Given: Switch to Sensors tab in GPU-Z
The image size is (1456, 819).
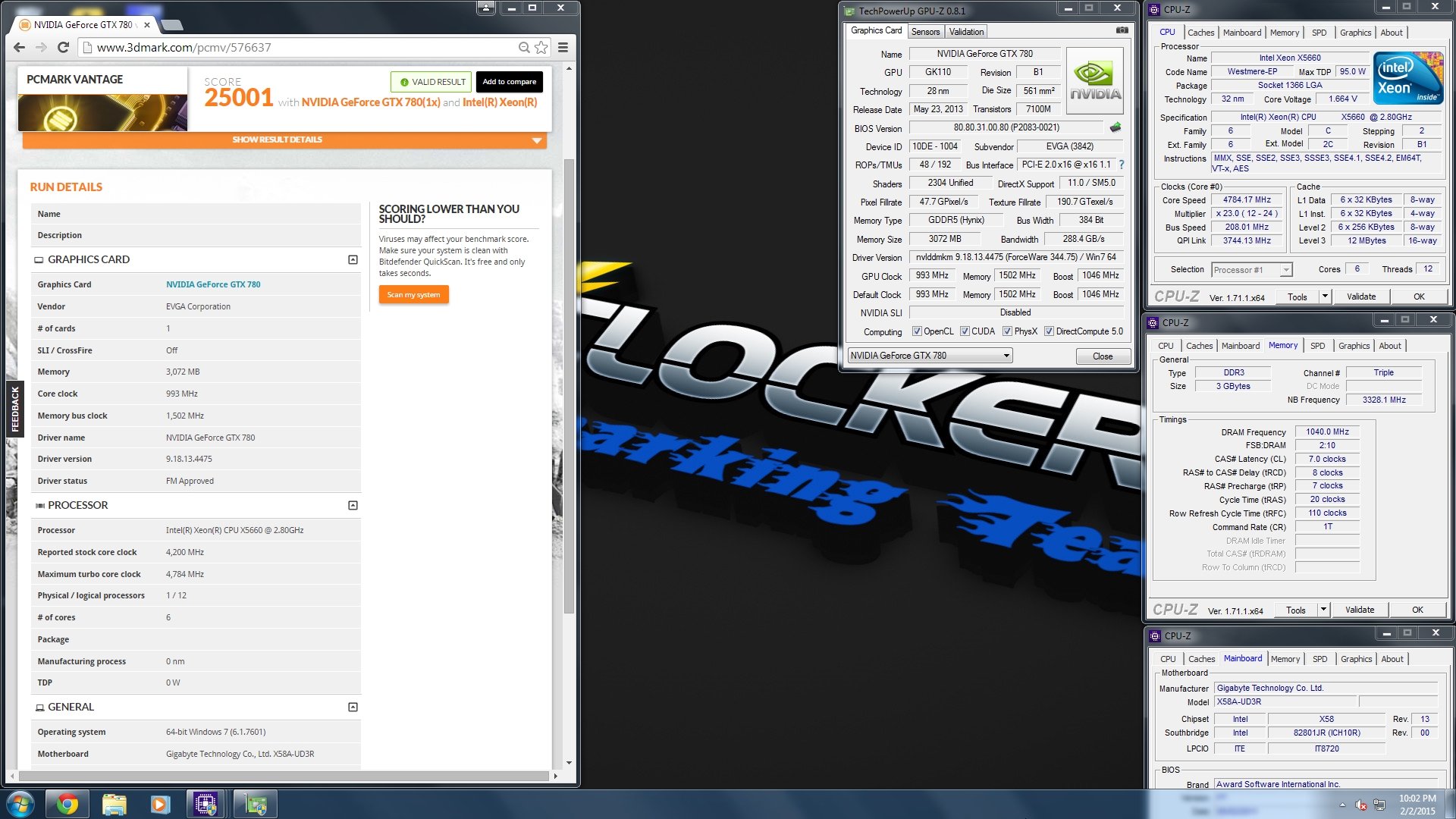Looking at the screenshot, I should tap(925, 32).
